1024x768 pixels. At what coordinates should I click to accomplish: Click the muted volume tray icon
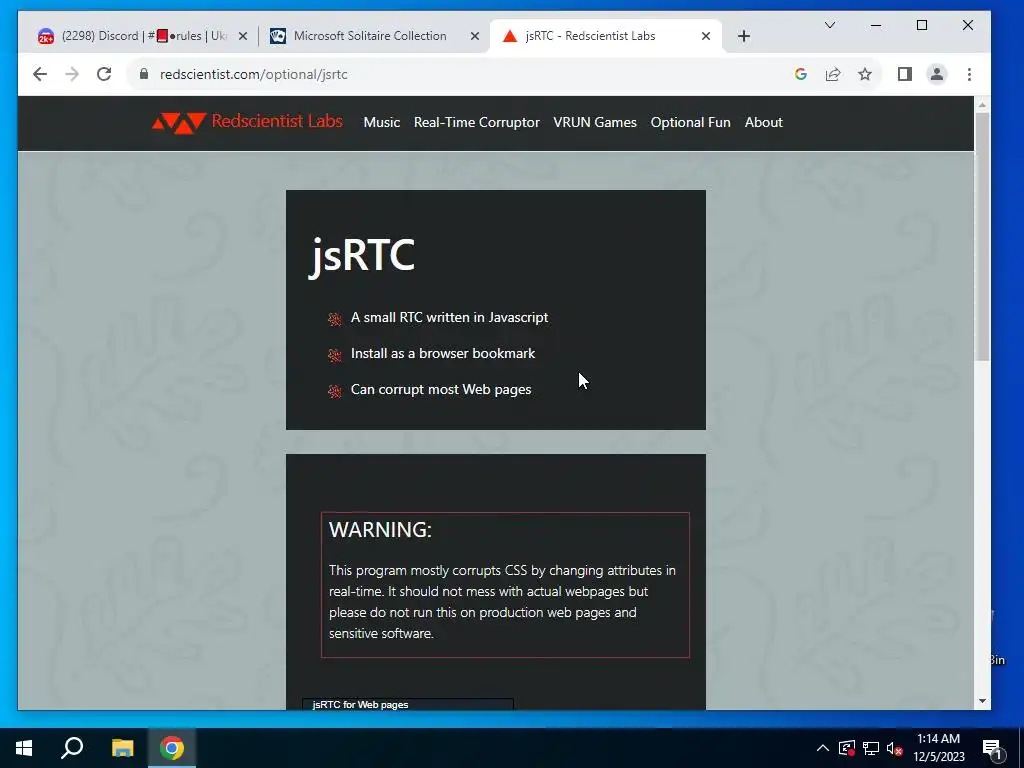click(895, 748)
